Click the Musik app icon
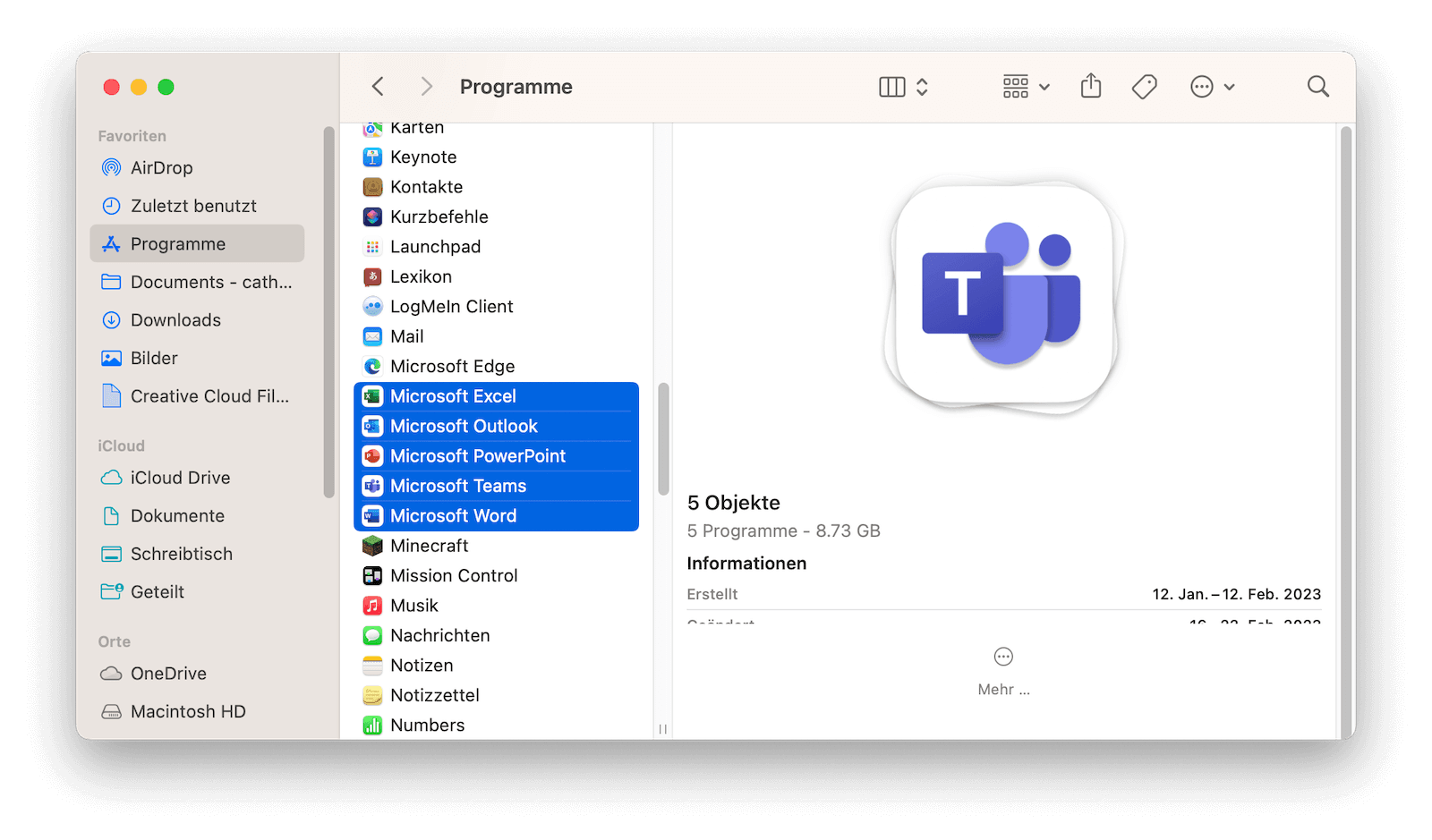Image resolution: width=1432 pixels, height=840 pixels. click(372, 606)
